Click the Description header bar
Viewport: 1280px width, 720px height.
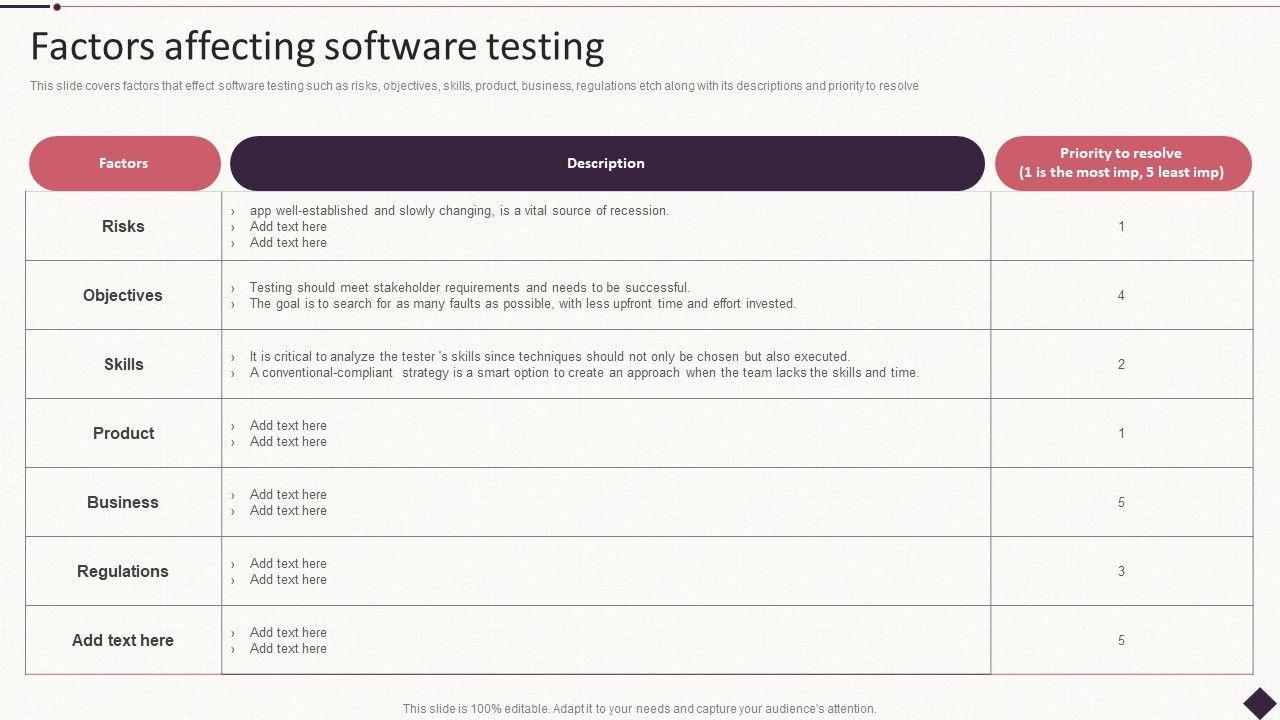tap(606, 163)
